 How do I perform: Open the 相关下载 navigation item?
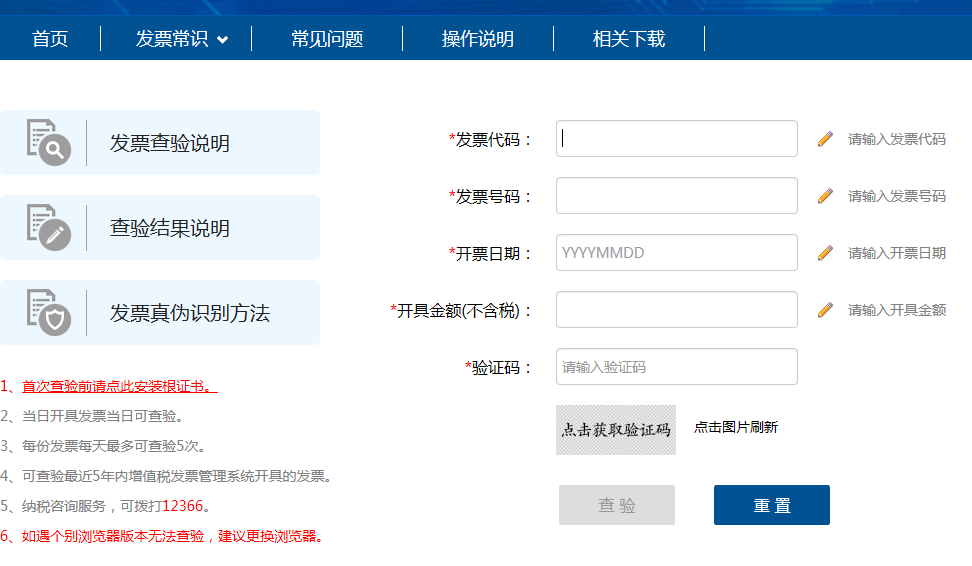click(x=629, y=39)
